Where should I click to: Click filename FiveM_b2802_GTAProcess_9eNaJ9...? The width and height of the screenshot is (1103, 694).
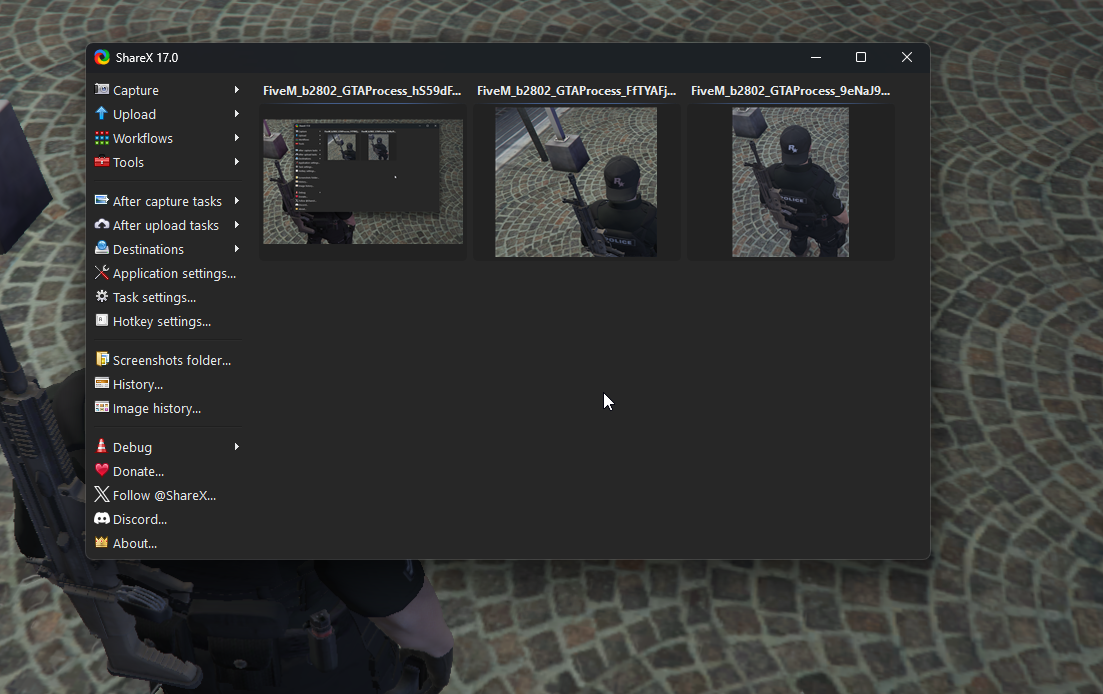791,91
